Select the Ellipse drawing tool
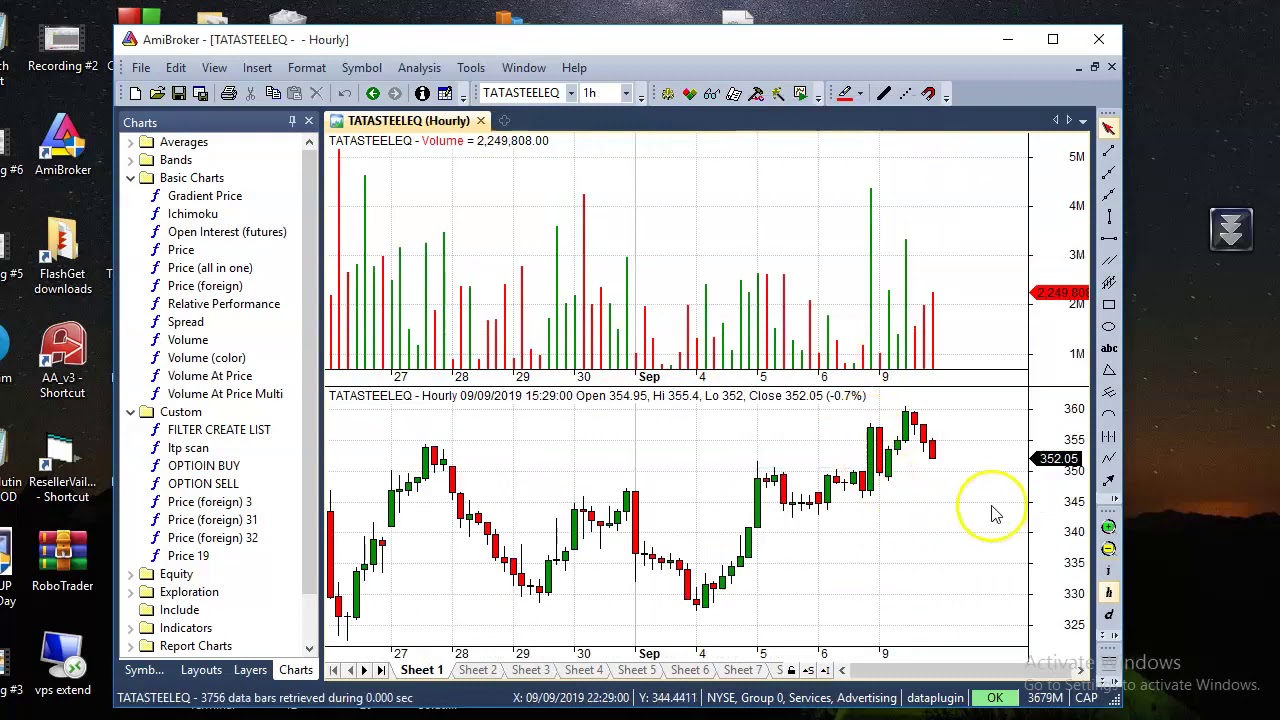The width and height of the screenshot is (1280, 720). pyautogui.click(x=1109, y=326)
